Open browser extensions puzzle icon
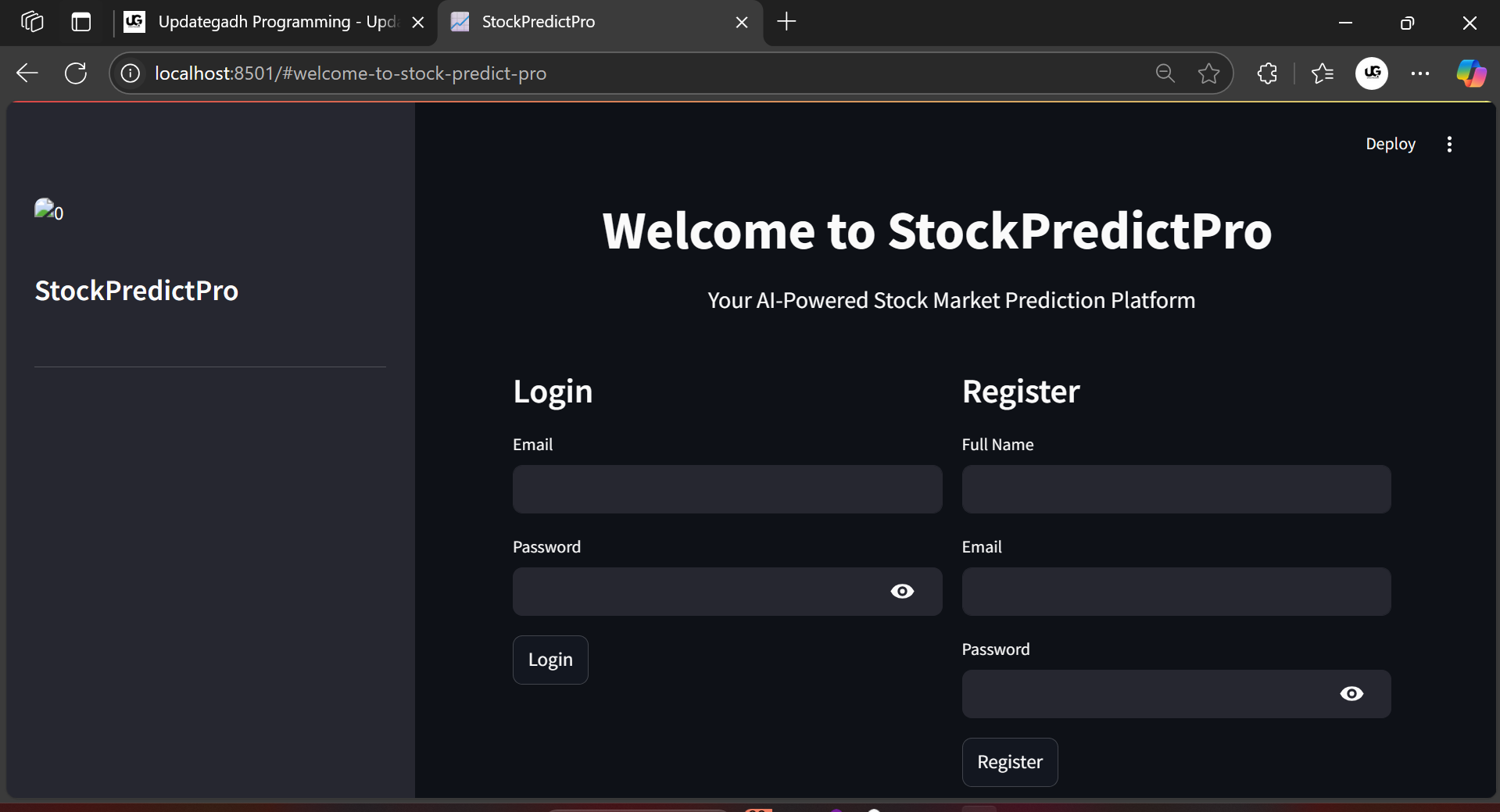Image resolution: width=1500 pixels, height=812 pixels. coord(1267,73)
